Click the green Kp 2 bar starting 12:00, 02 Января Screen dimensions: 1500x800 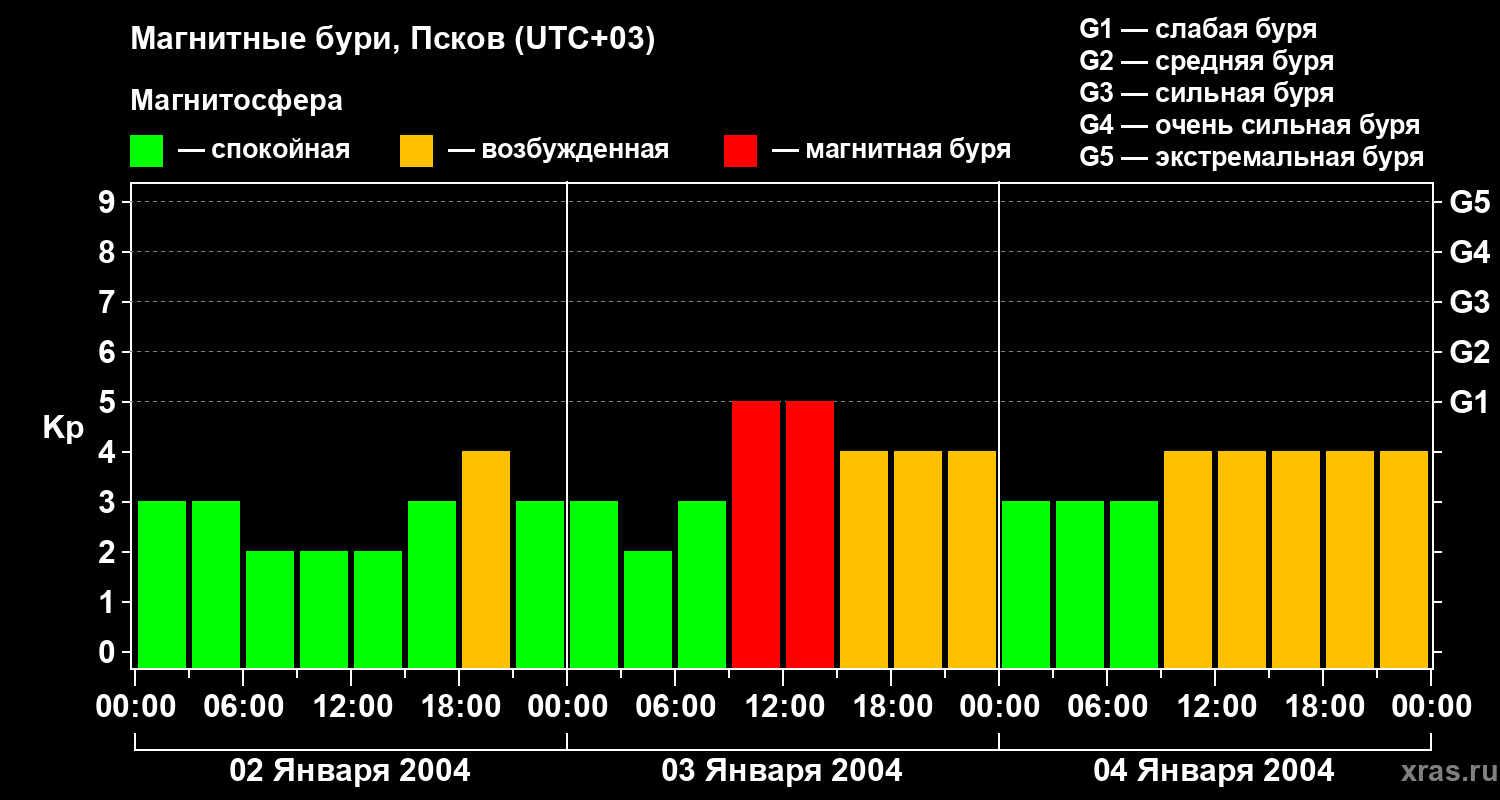[378, 609]
